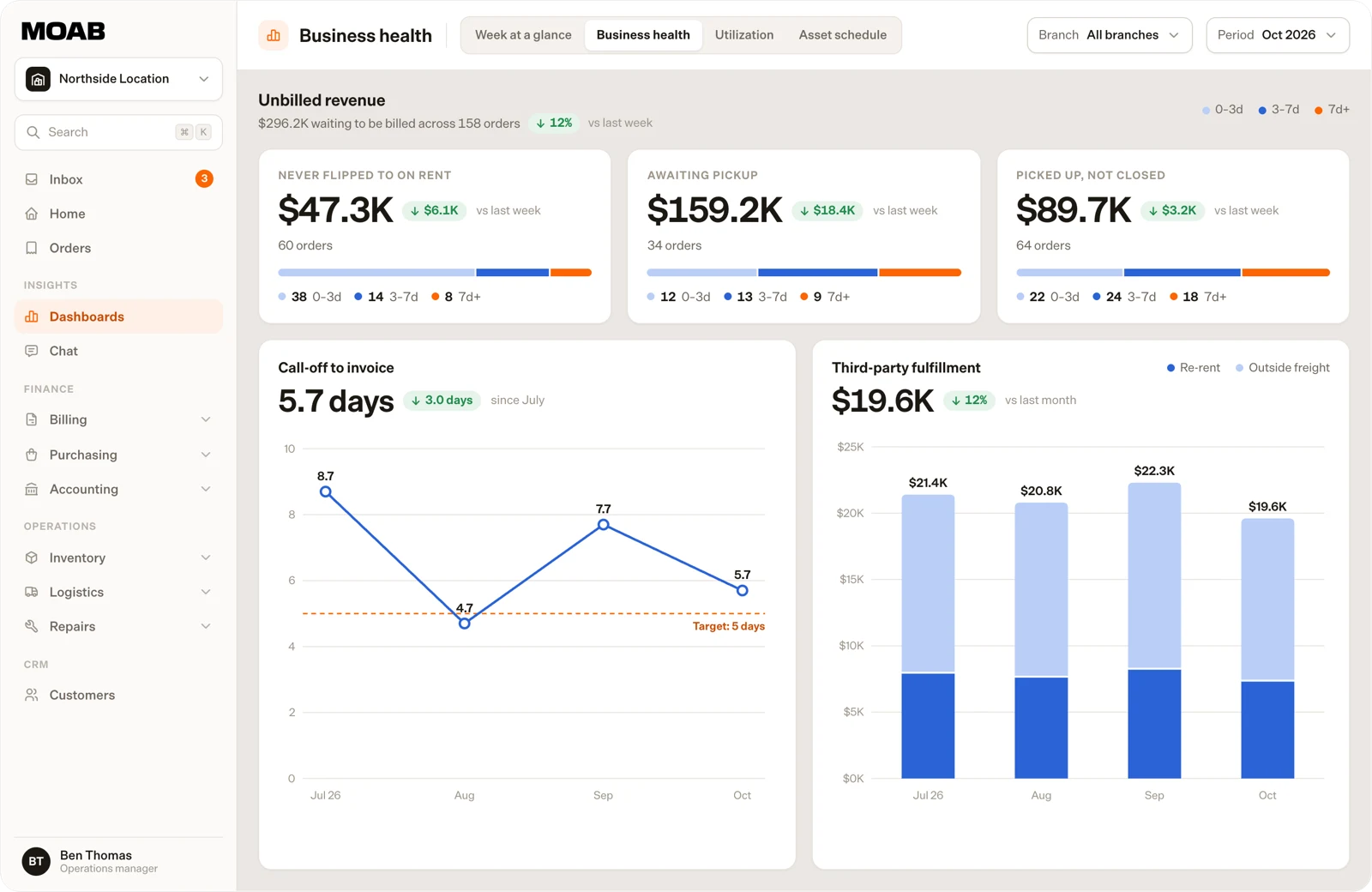Expand the Repairs section chevron
Screen dimensions: 1372x892
pyautogui.click(x=206, y=626)
